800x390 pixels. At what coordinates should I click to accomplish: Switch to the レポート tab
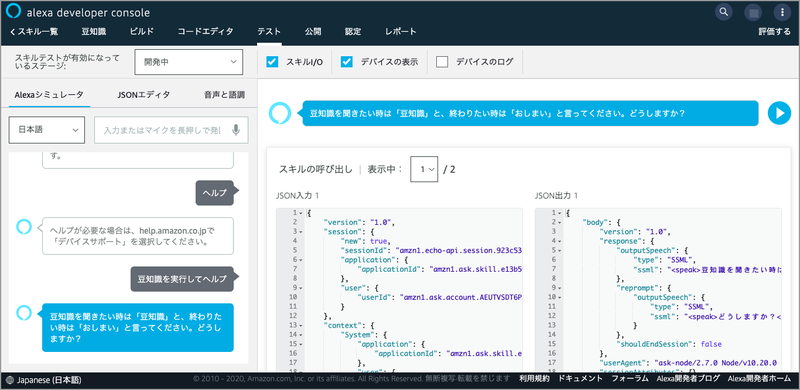401,32
